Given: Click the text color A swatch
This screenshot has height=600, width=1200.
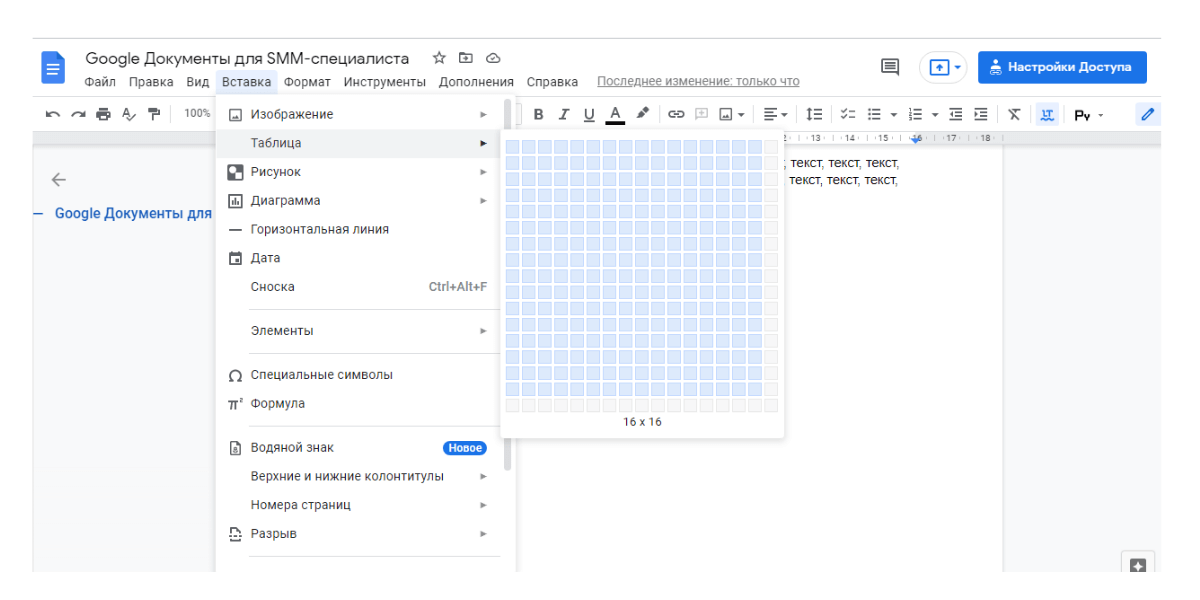Looking at the screenshot, I should point(615,114).
